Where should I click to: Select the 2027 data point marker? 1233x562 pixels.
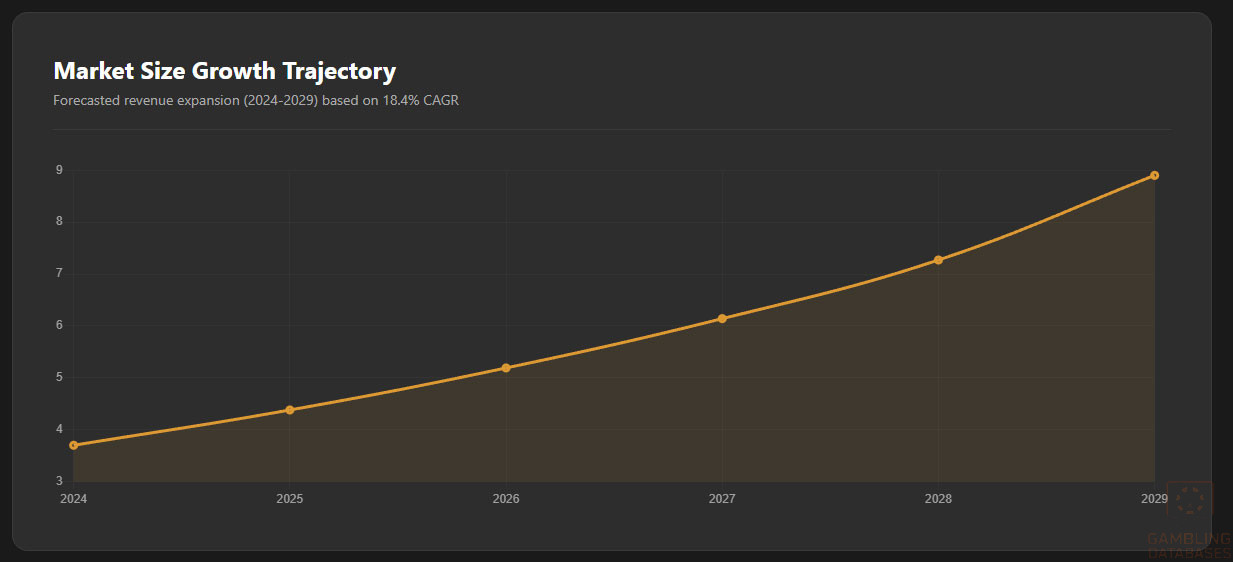722,319
